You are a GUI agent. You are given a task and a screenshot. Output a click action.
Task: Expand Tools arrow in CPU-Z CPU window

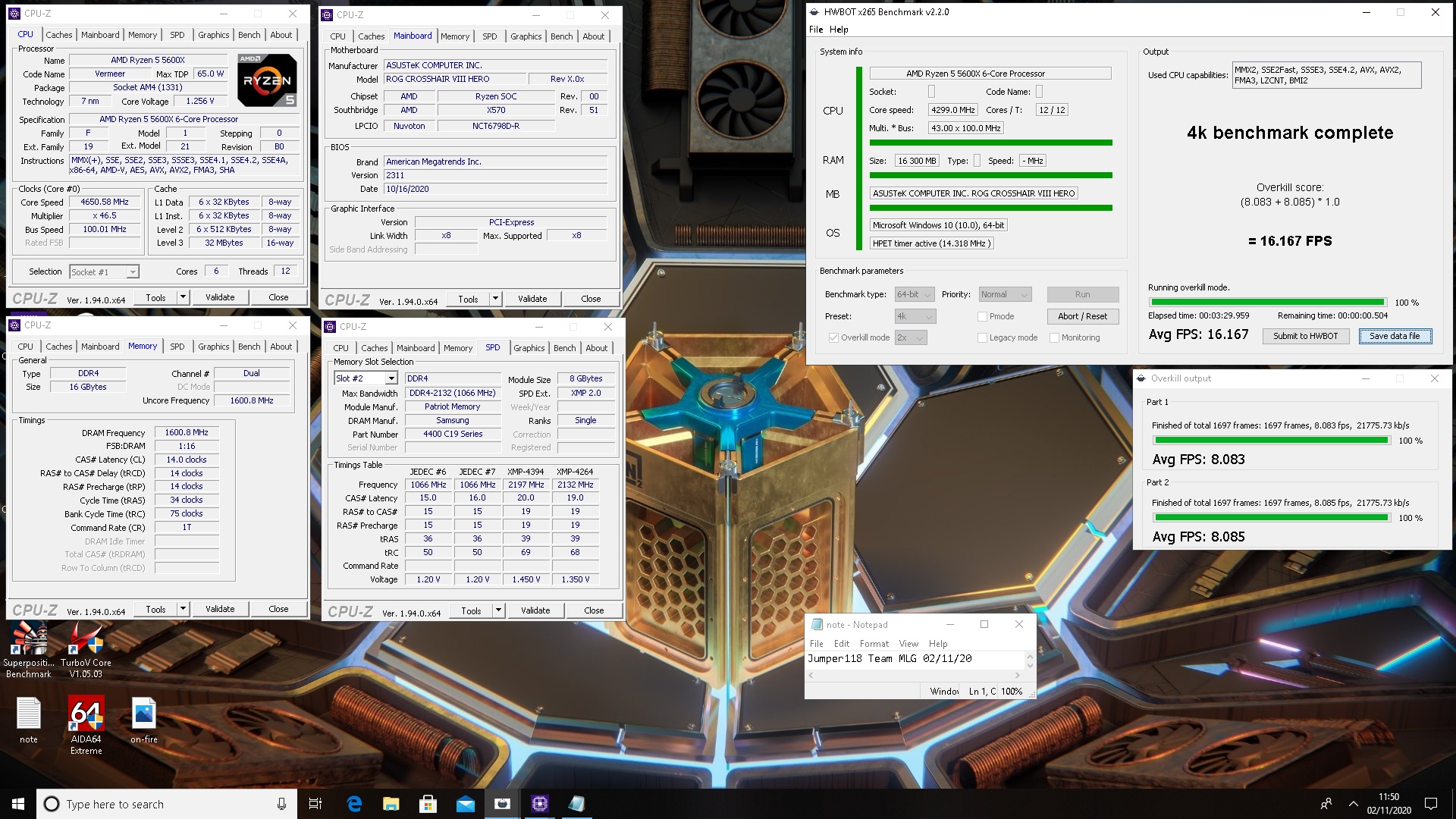(183, 297)
